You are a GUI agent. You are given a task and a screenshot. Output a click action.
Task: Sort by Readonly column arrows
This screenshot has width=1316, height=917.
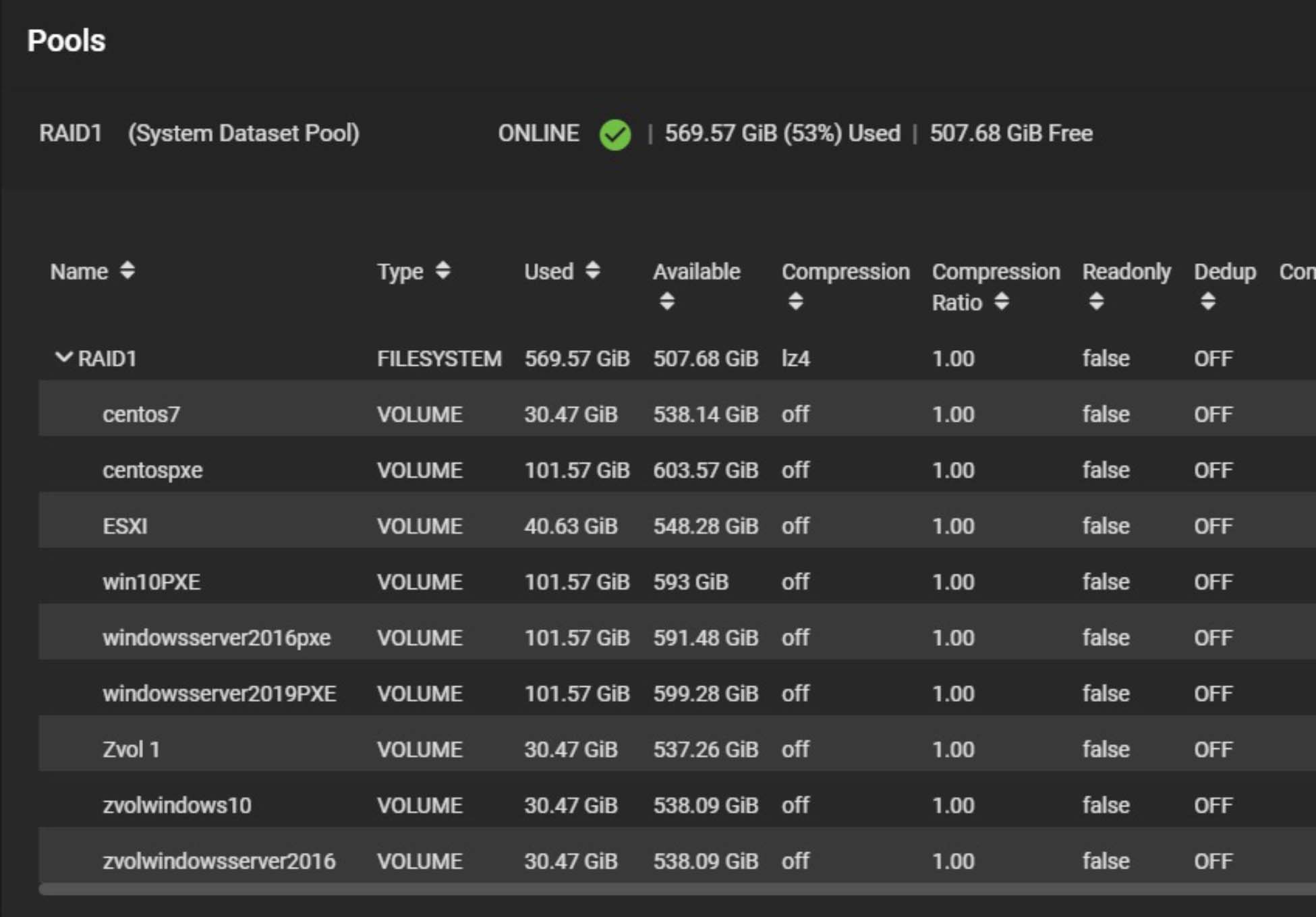point(1097,301)
